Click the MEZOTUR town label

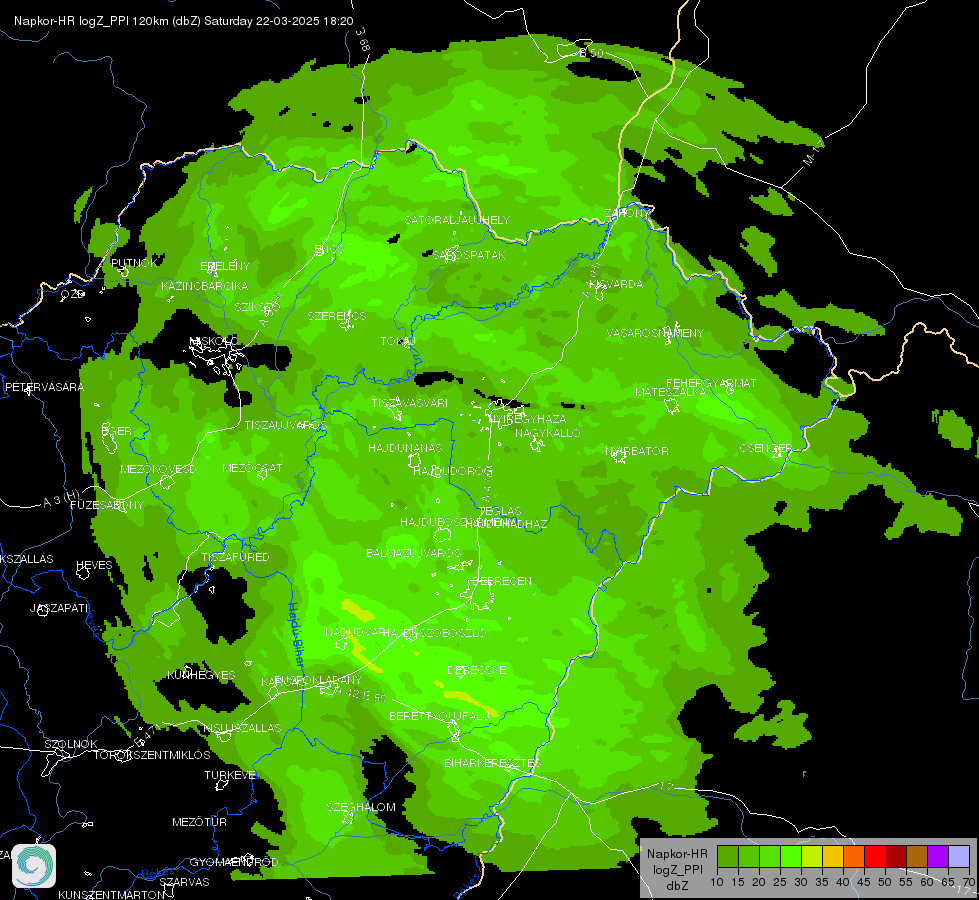(199, 822)
